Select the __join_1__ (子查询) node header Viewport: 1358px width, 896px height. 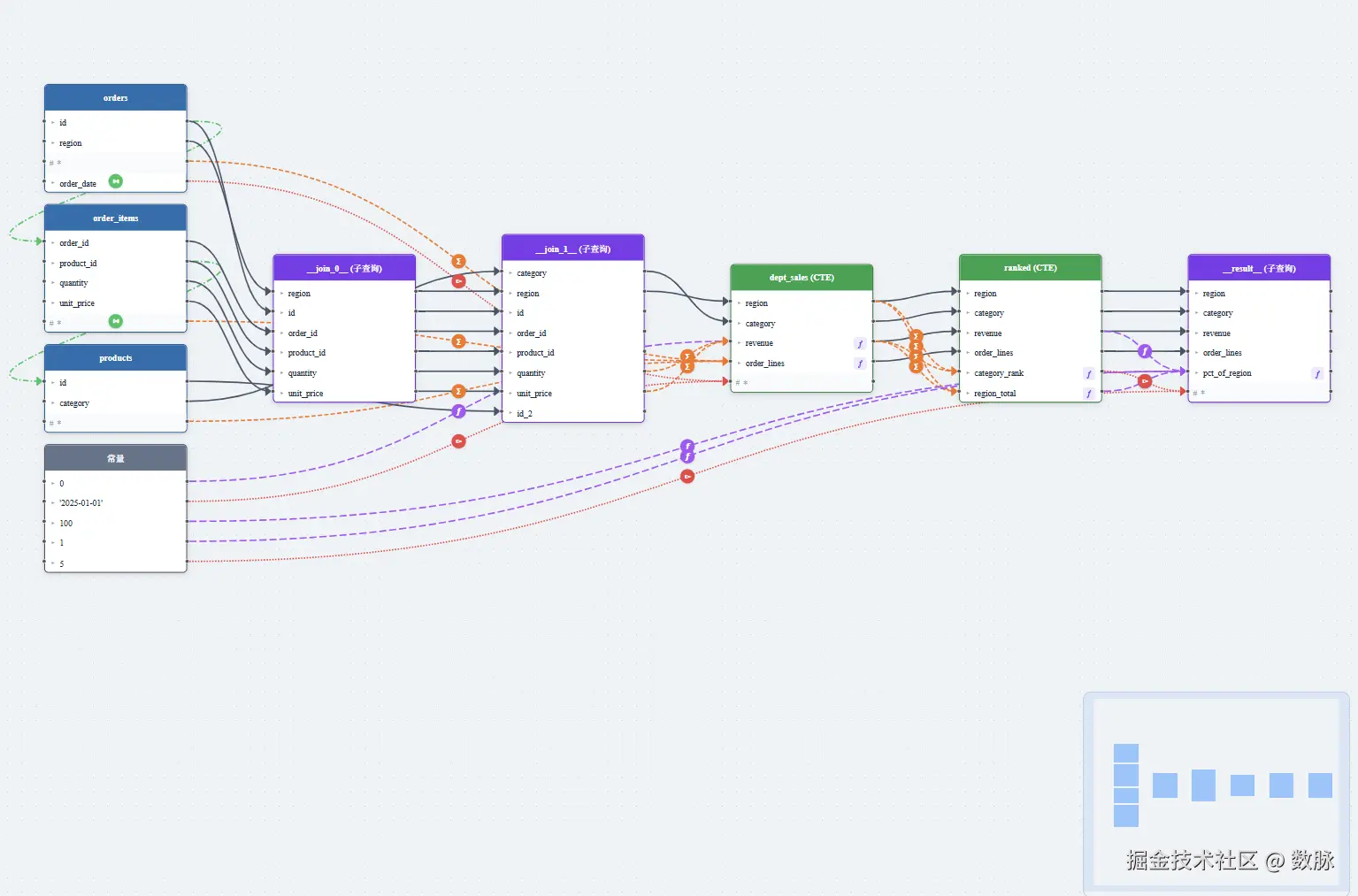tap(573, 249)
